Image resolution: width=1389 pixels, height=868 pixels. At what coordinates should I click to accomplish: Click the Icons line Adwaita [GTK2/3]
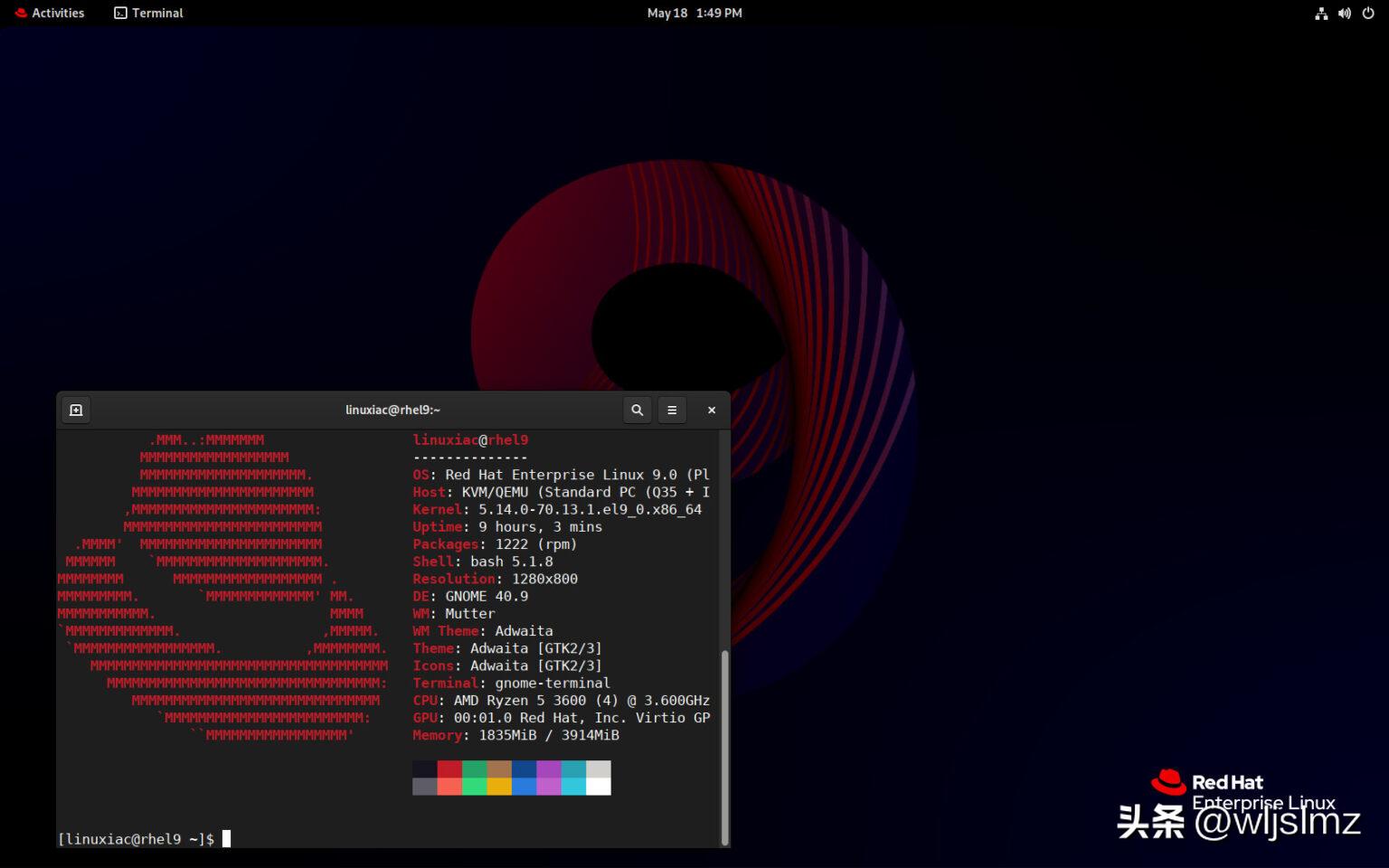click(x=507, y=665)
